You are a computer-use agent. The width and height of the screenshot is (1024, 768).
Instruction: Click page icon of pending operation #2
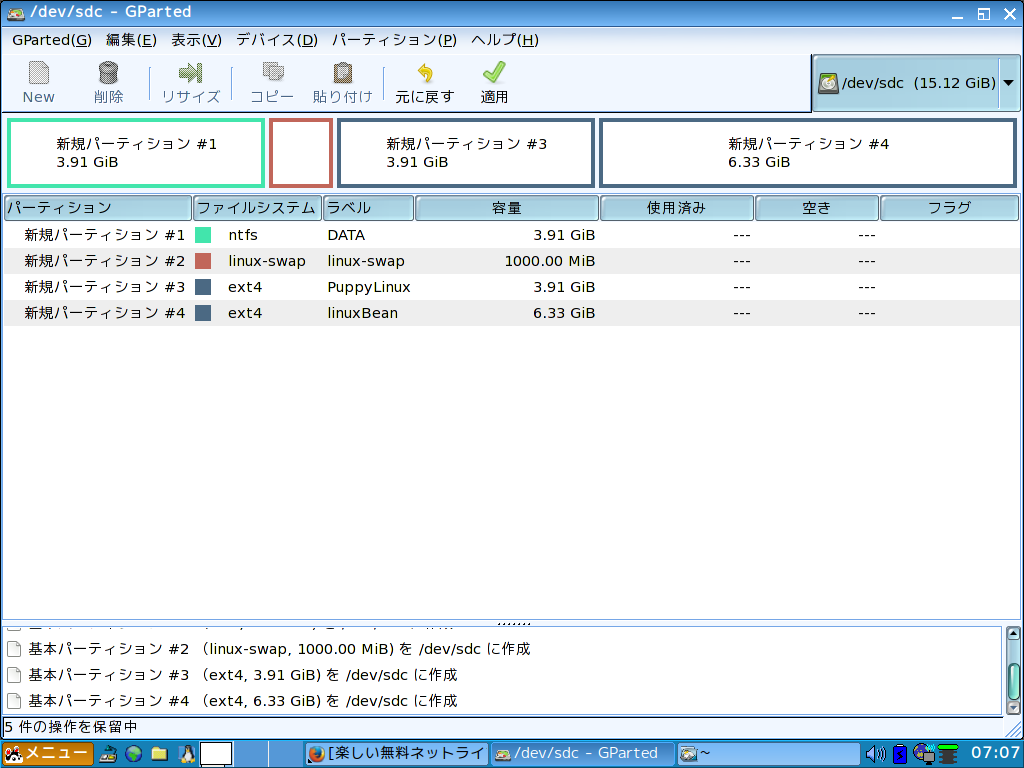(14, 649)
